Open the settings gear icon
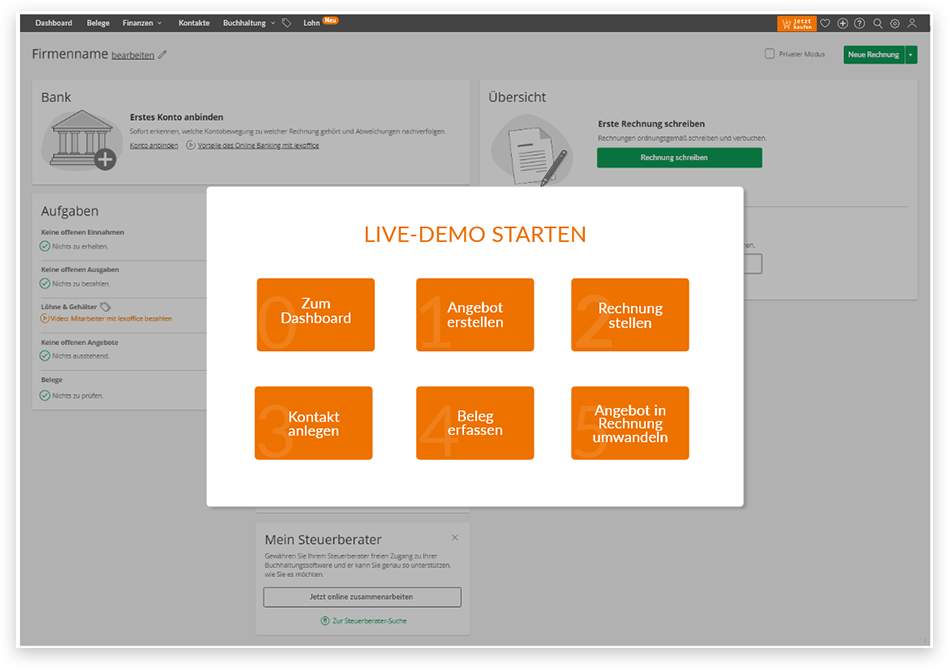This screenshot has height=669, width=949. point(895,23)
